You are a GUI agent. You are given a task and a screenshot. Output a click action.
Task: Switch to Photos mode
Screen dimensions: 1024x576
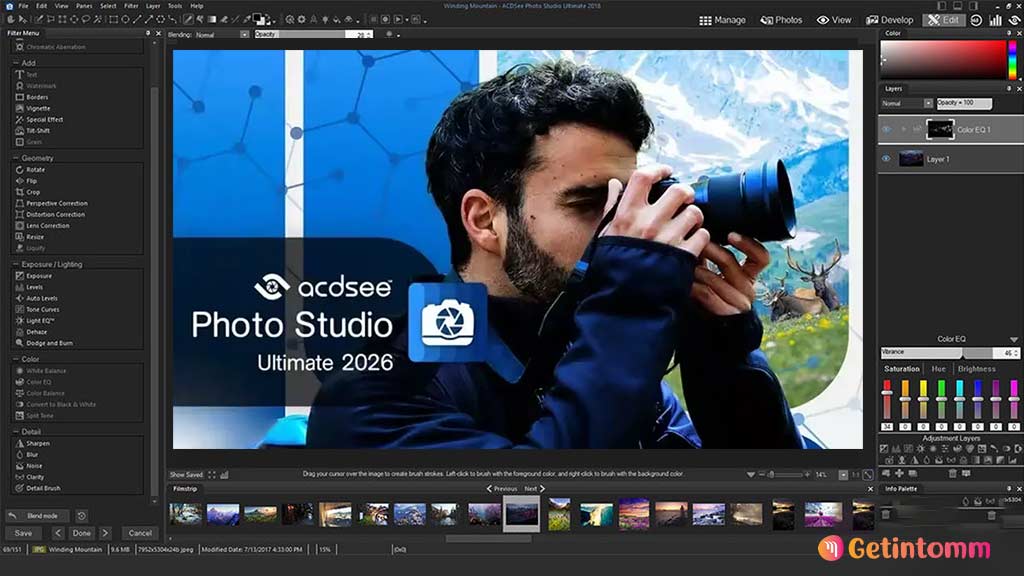click(781, 20)
